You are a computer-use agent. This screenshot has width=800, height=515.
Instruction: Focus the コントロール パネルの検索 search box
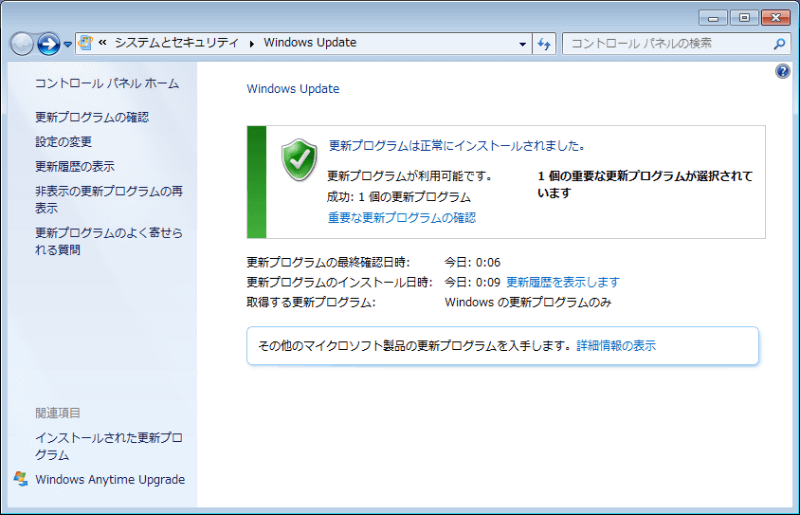668,44
